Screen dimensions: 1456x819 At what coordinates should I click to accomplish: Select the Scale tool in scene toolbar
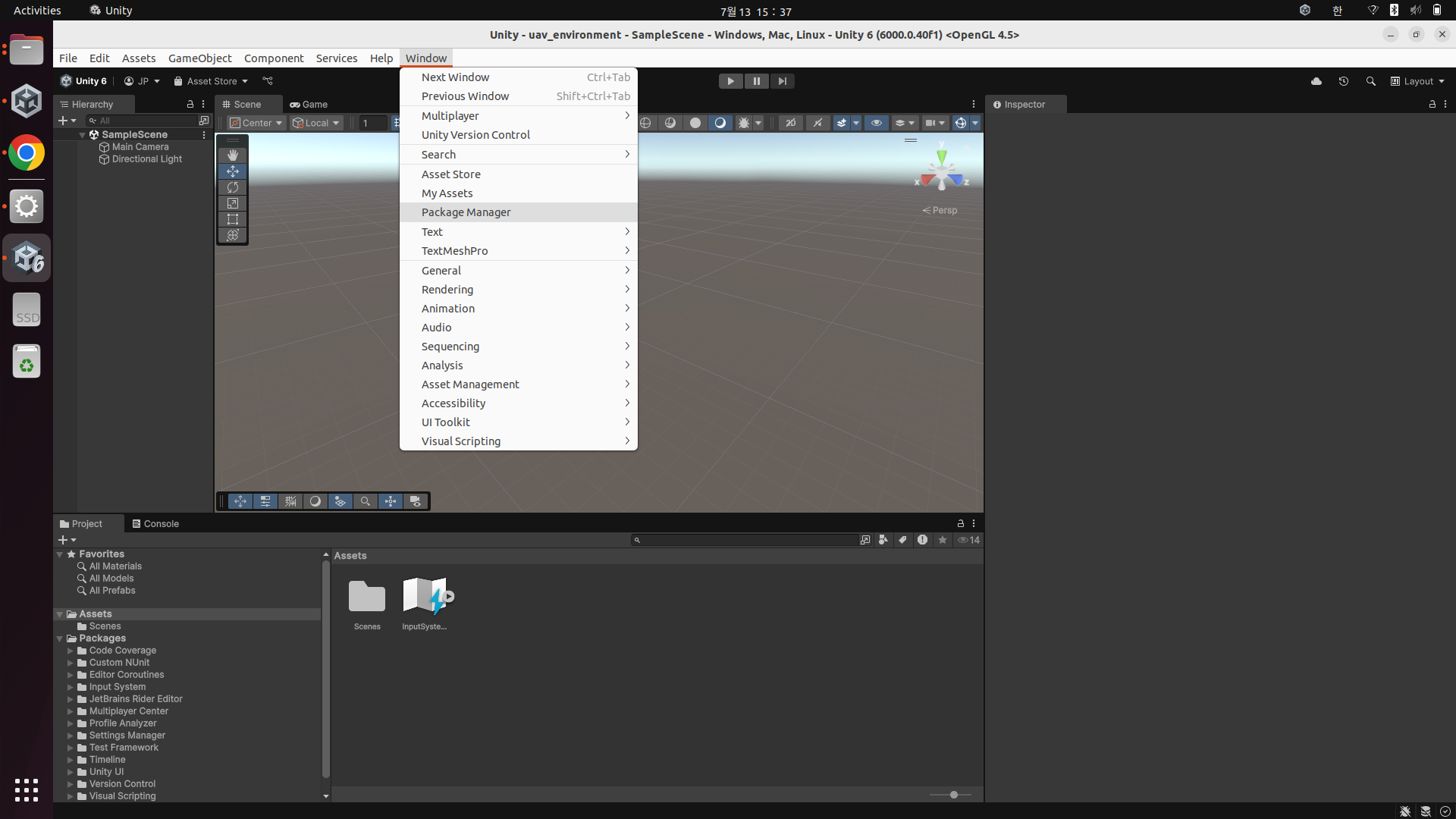click(x=232, y=203)
